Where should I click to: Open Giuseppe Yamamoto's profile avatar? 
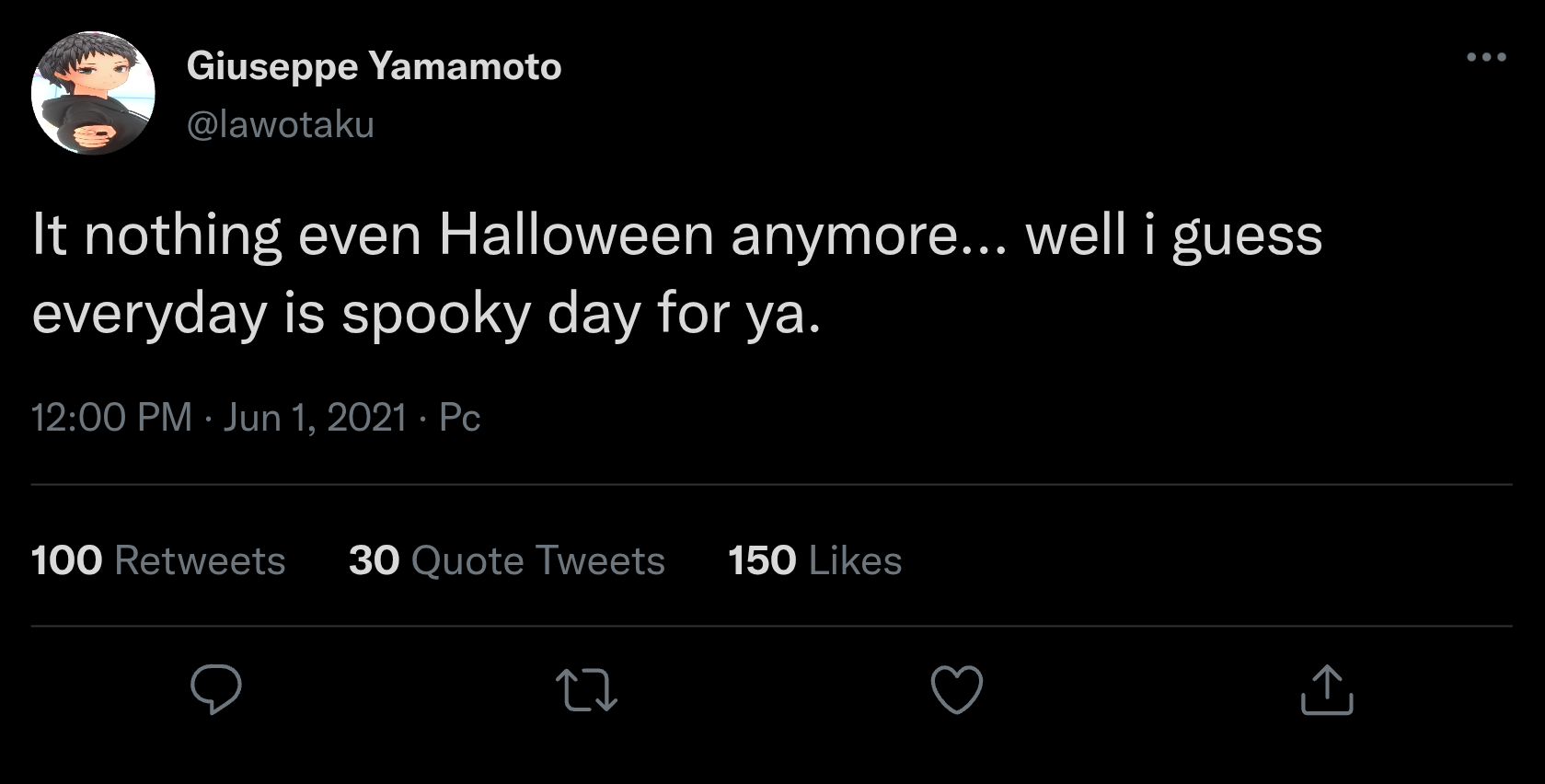click(x=93, y=93)
